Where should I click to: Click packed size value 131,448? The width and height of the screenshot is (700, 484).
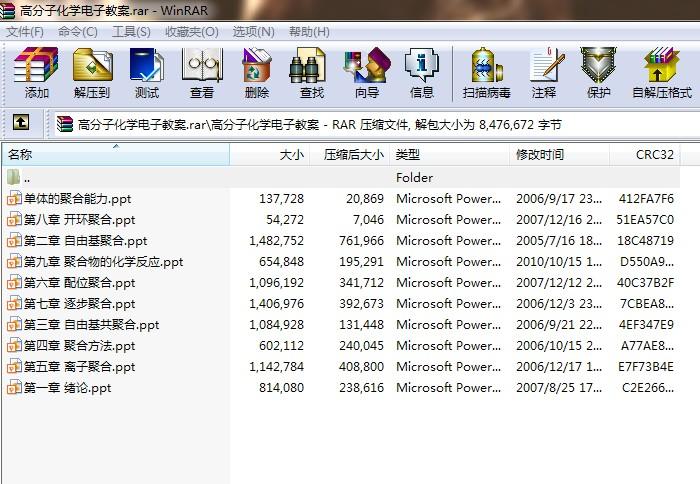tap(361, 324)
